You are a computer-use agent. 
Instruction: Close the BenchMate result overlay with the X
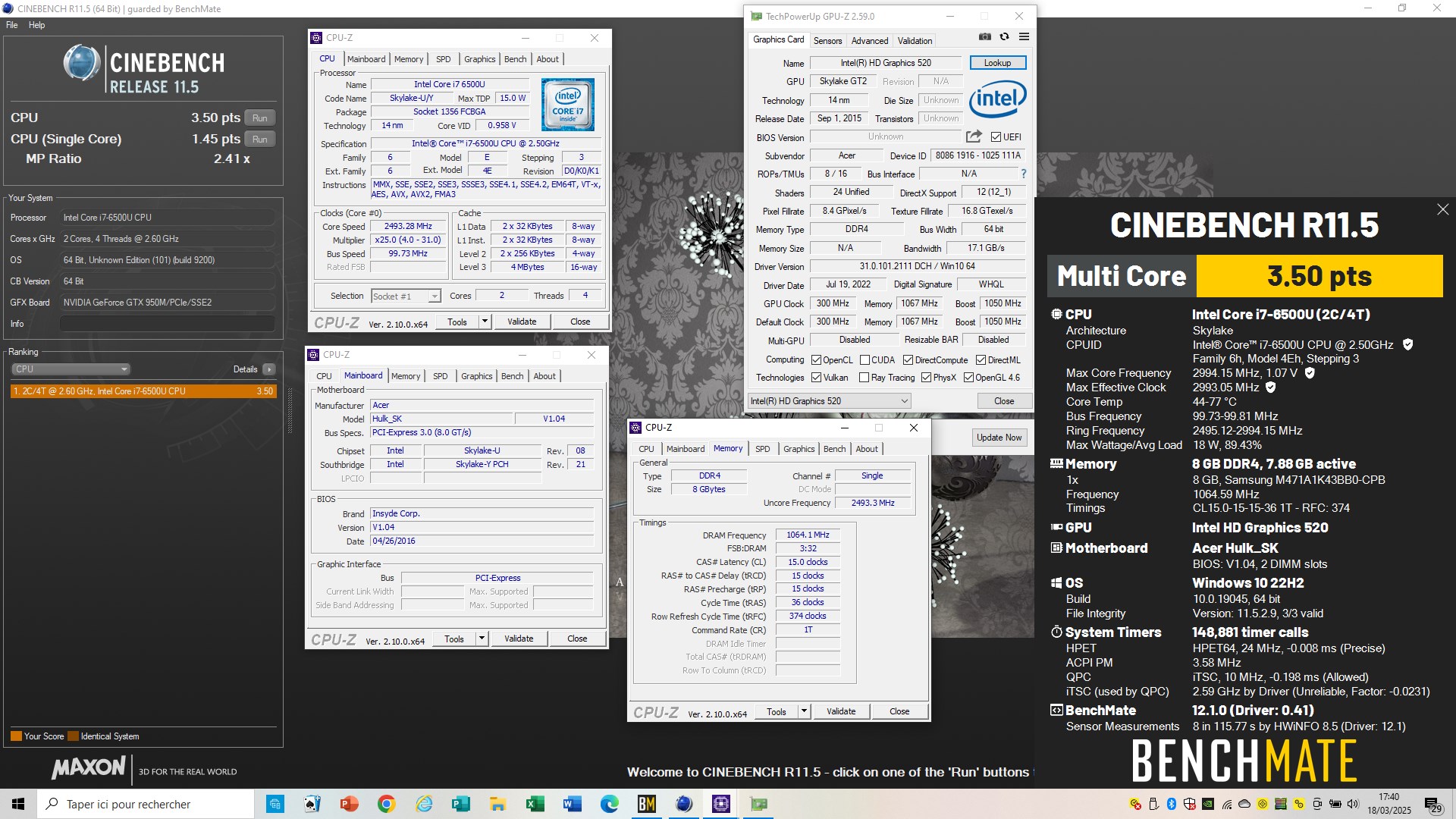pyautogui.click(x=1442, y=209)
